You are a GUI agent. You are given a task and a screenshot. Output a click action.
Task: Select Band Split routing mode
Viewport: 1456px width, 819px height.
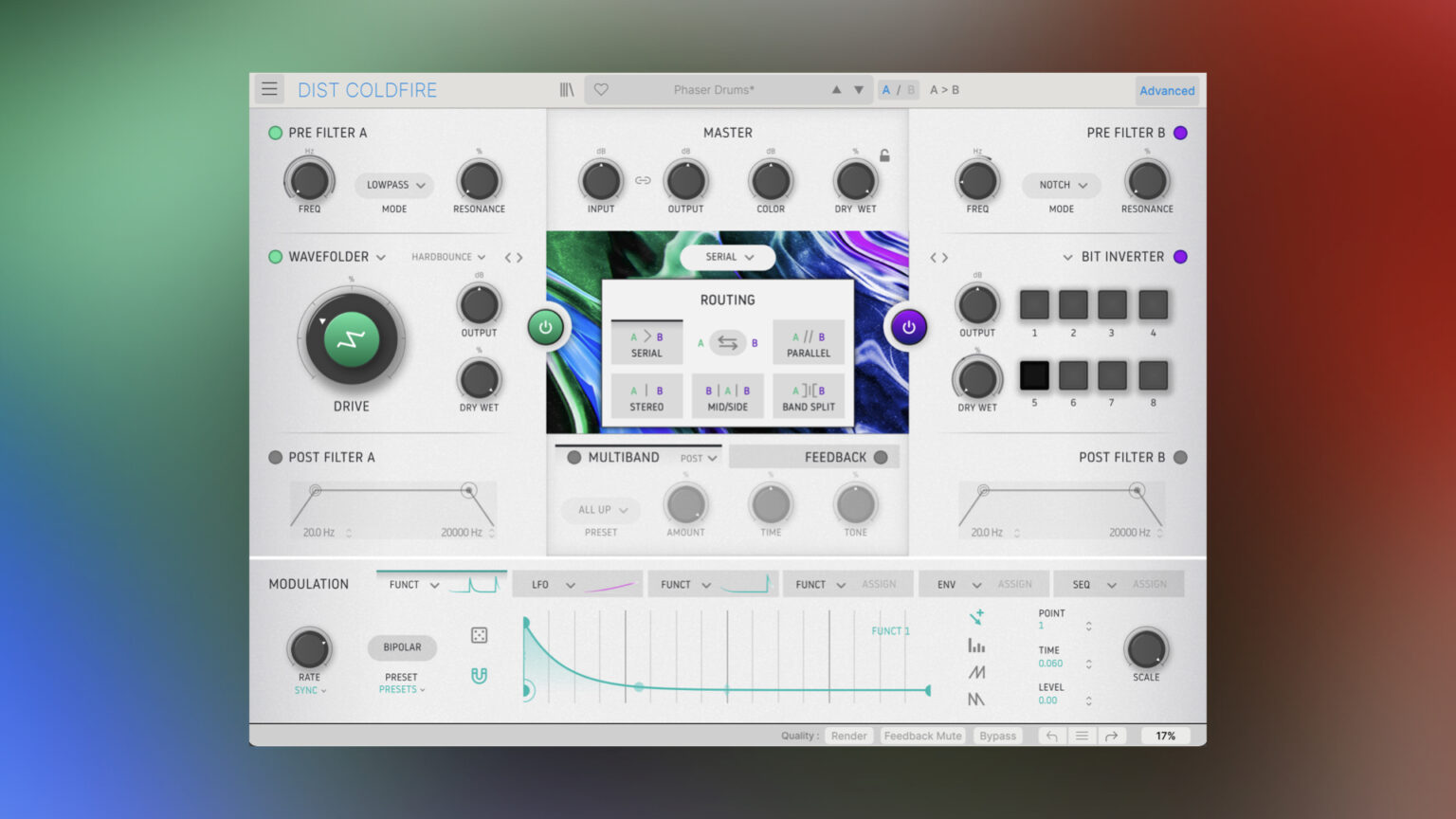click(809, 395)
